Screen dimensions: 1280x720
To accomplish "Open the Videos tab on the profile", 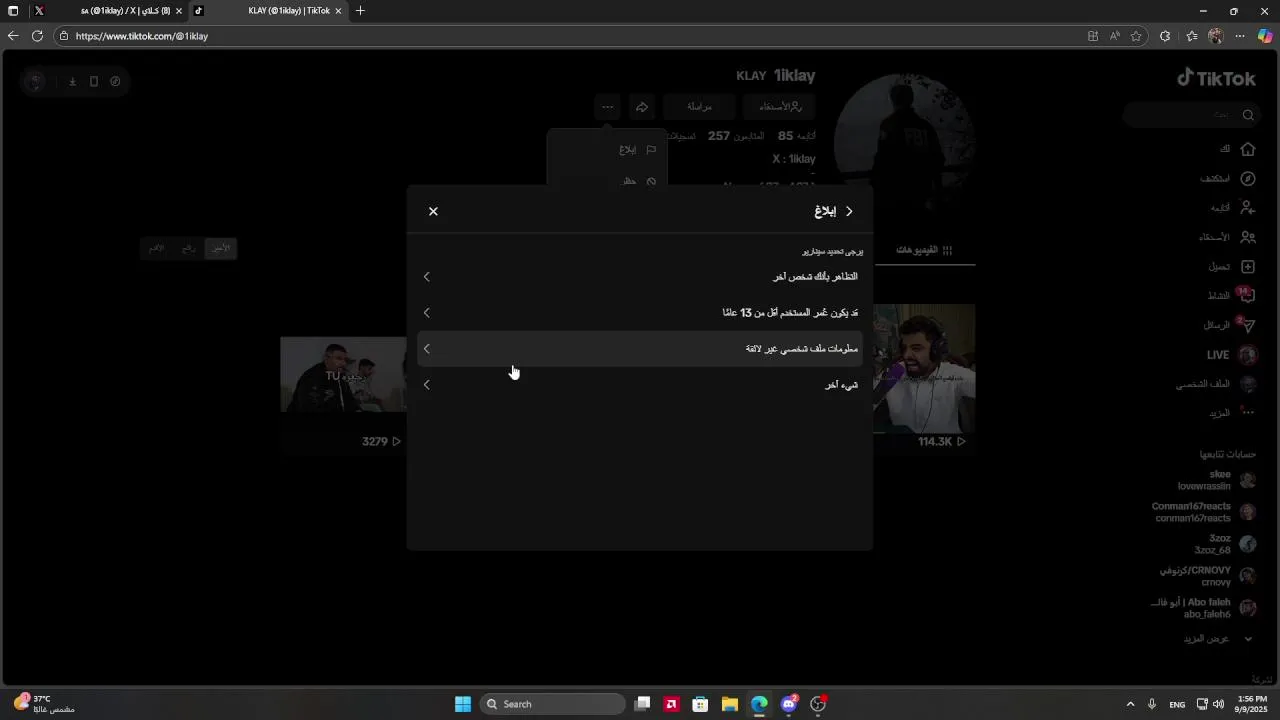I will tap(924, 250).
